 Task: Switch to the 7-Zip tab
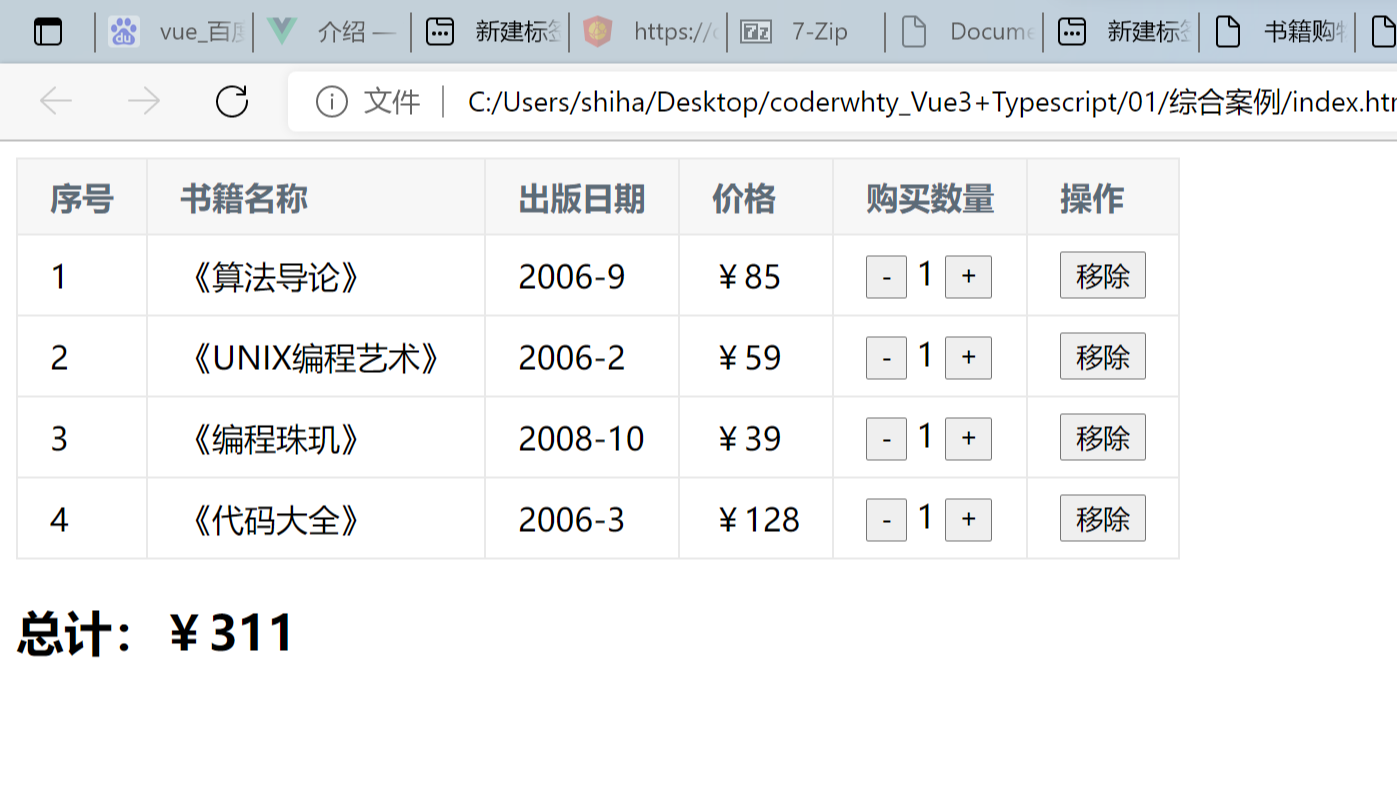click(x=807, y=32)
